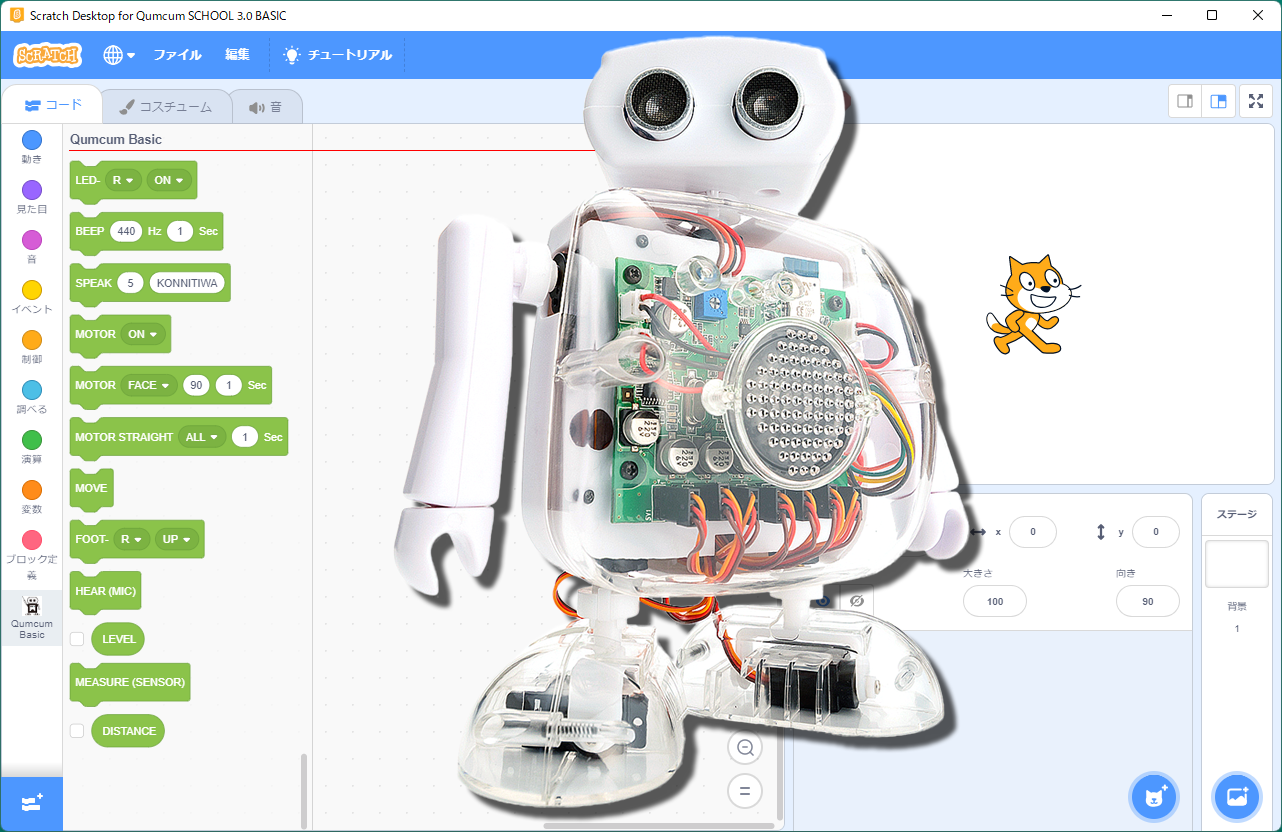
Task: Click the workspace horizontal scrollbar
Action: pos(659,825)
